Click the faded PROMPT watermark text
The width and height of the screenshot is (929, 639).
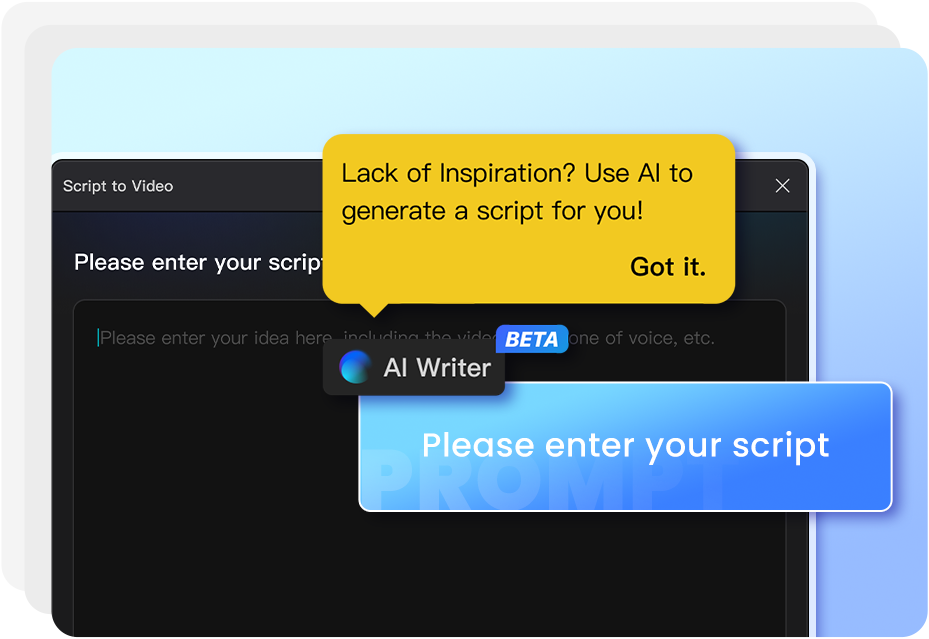(542, 480)
